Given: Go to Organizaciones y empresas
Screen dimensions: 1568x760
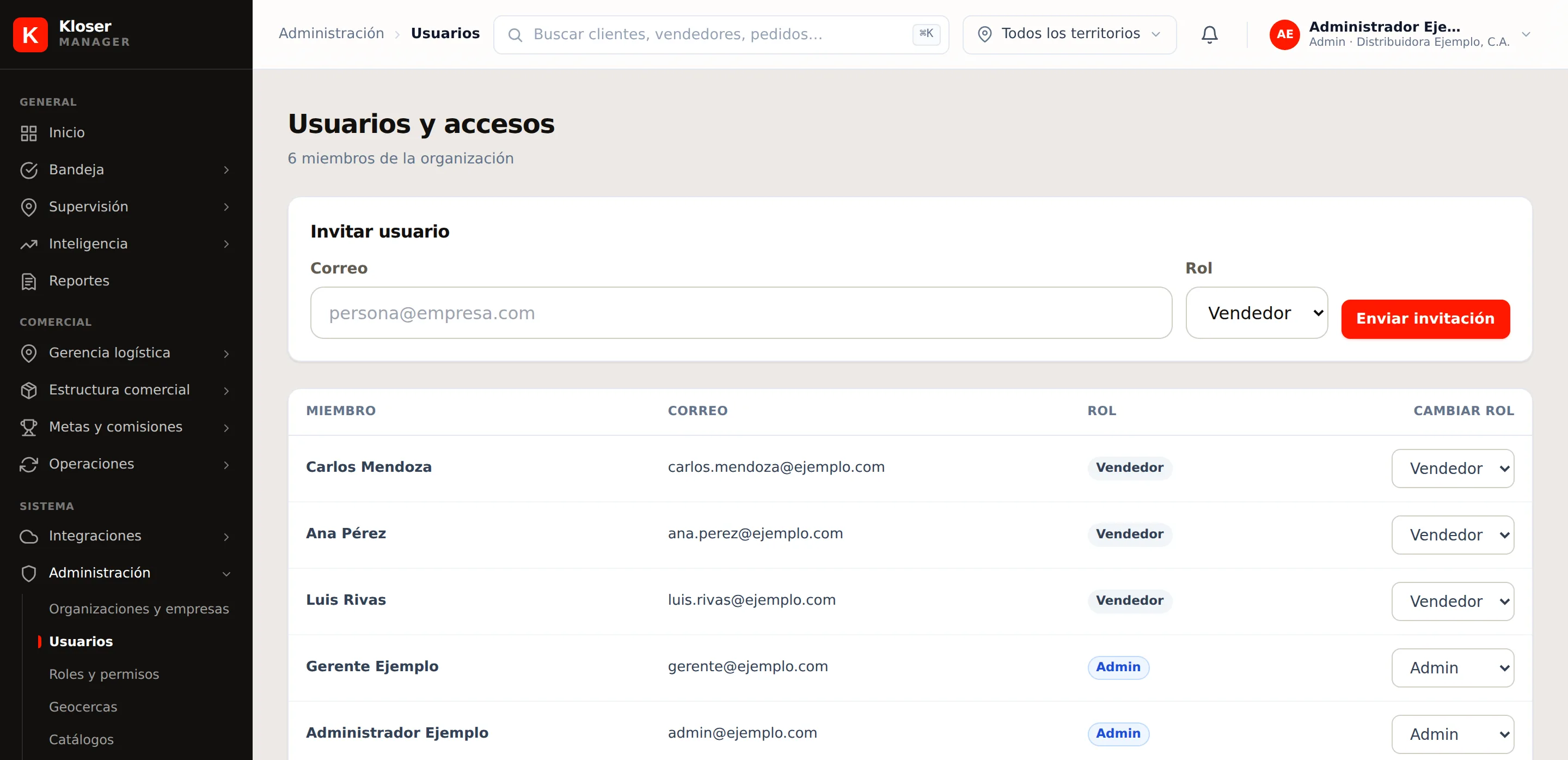Looking at the screenshot, I should tap(139, 609).
